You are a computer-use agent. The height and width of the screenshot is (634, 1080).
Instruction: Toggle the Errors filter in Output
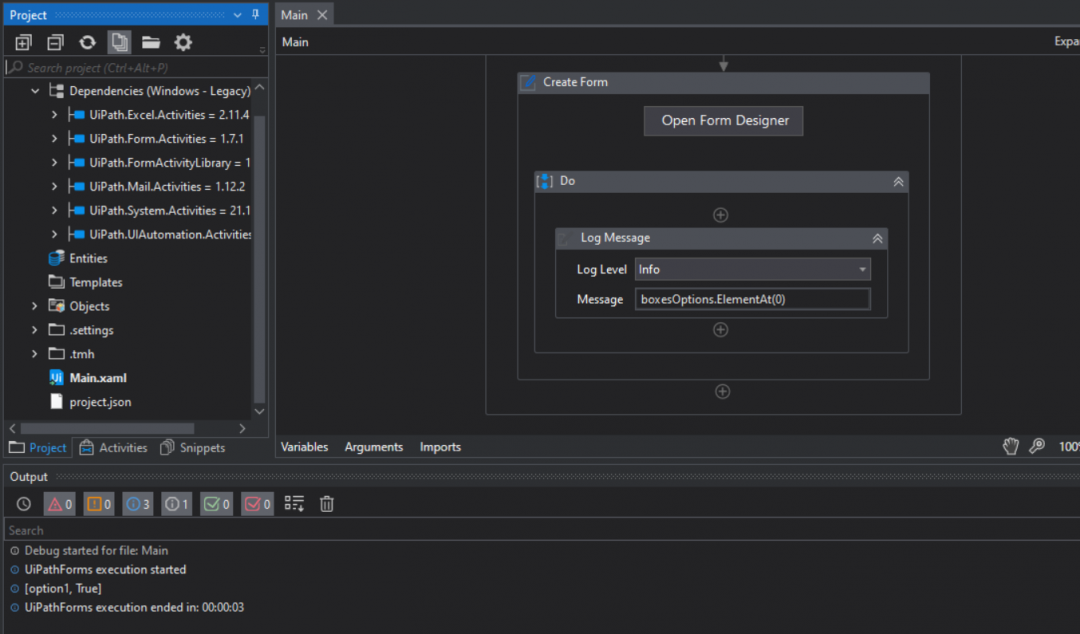click(x=59, y=503)
